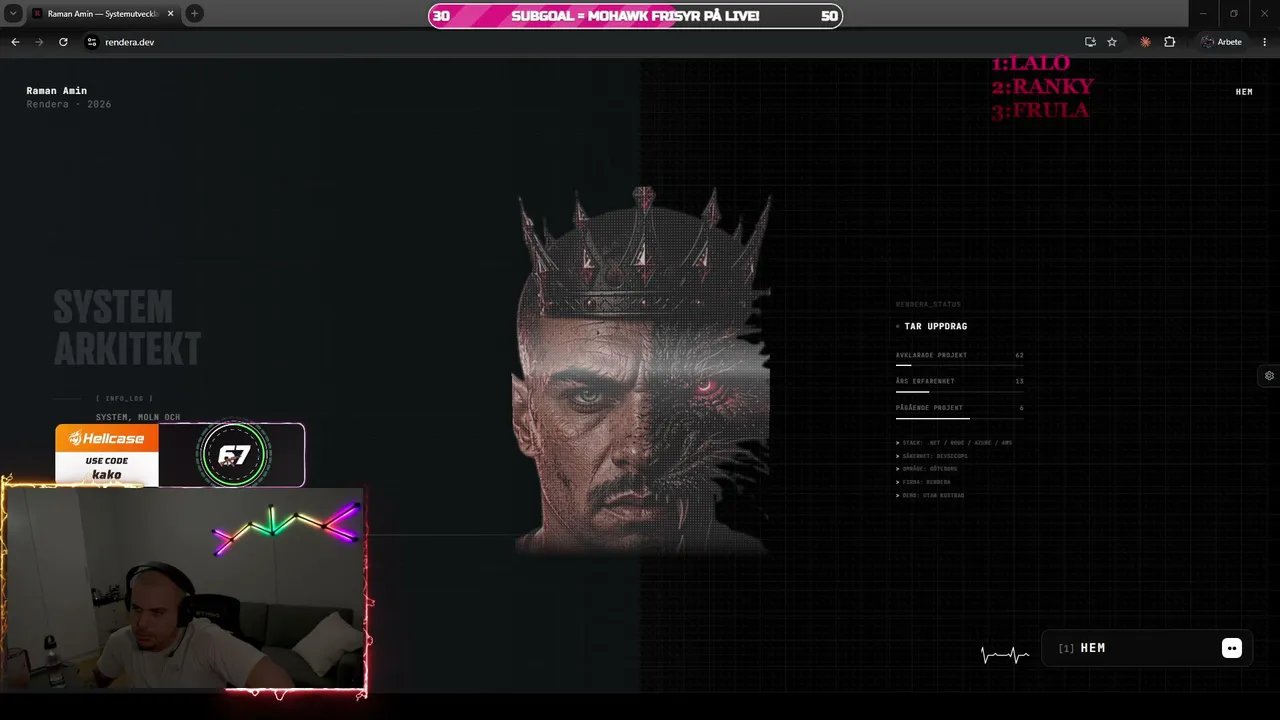Install the site as an app icon
1280x720 pixels.
[x=1090, y=42]
